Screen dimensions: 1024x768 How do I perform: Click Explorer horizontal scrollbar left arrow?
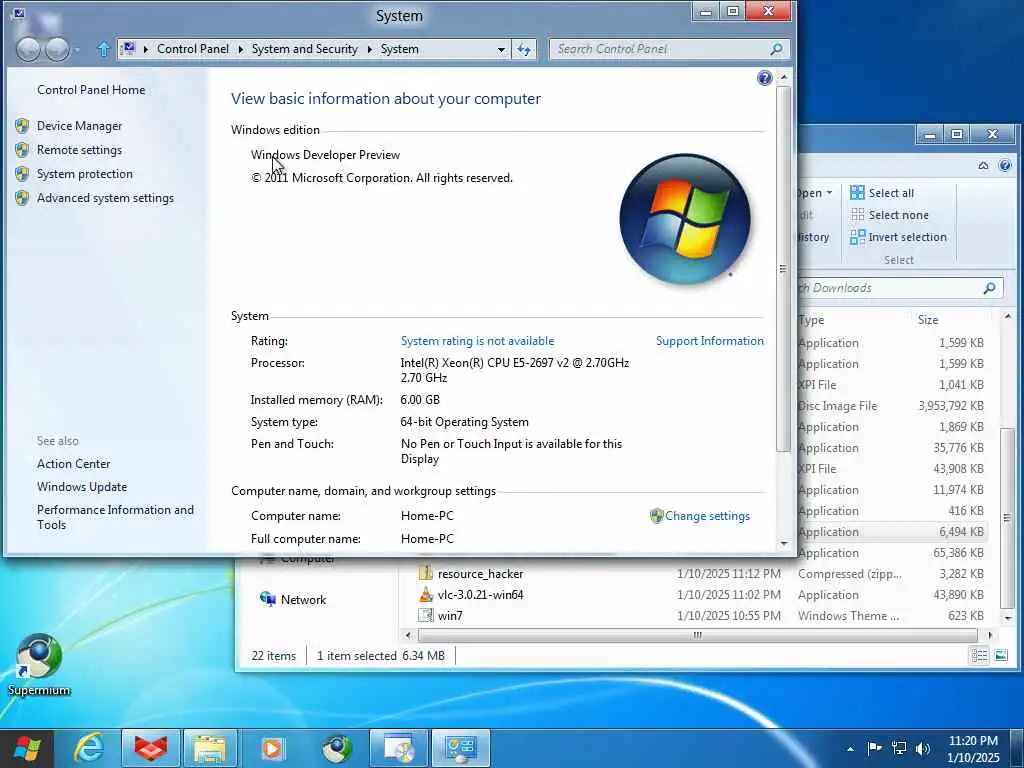(408, 635)
